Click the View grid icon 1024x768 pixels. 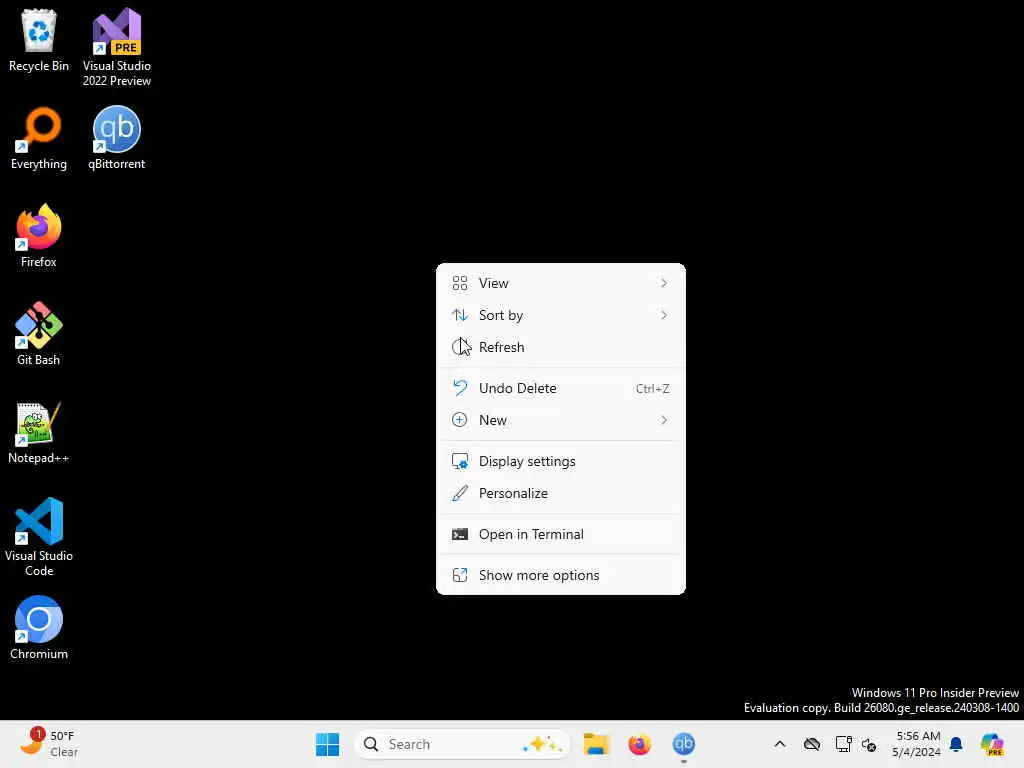(x=460, y=283)
